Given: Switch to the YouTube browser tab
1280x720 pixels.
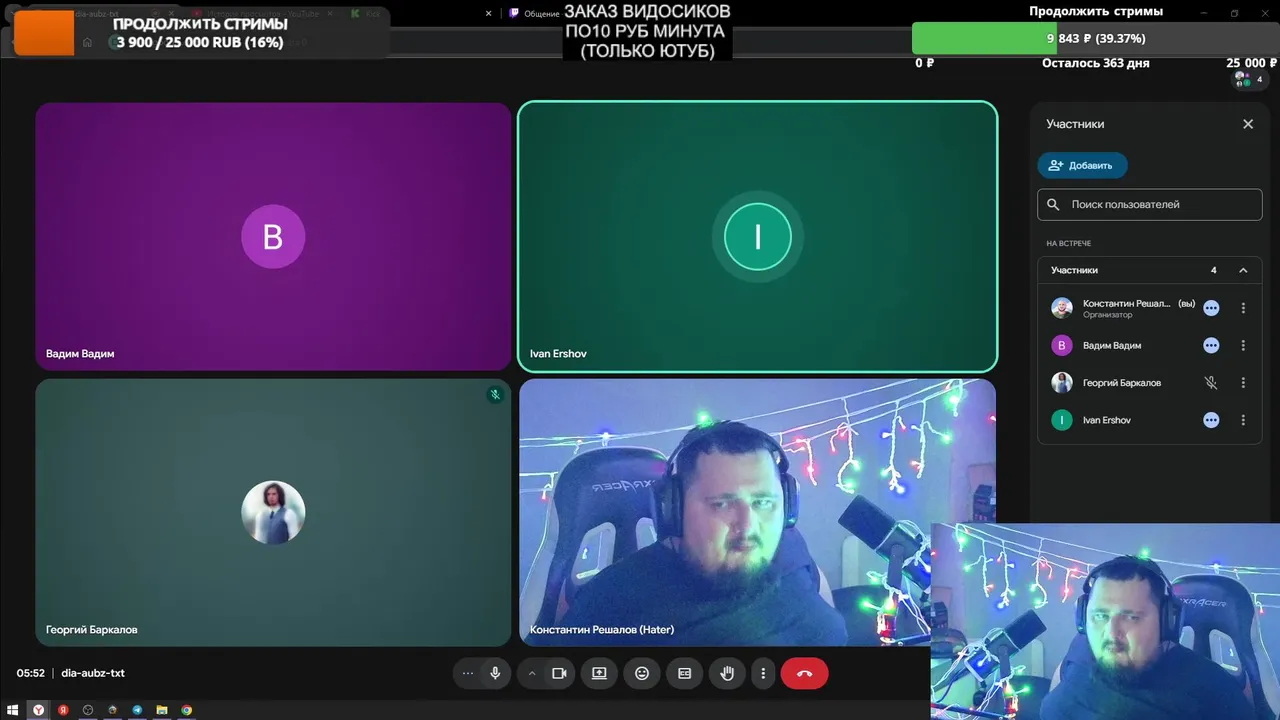Looking at the screenshot, I should pyautogui.click(x=265, y=14).
